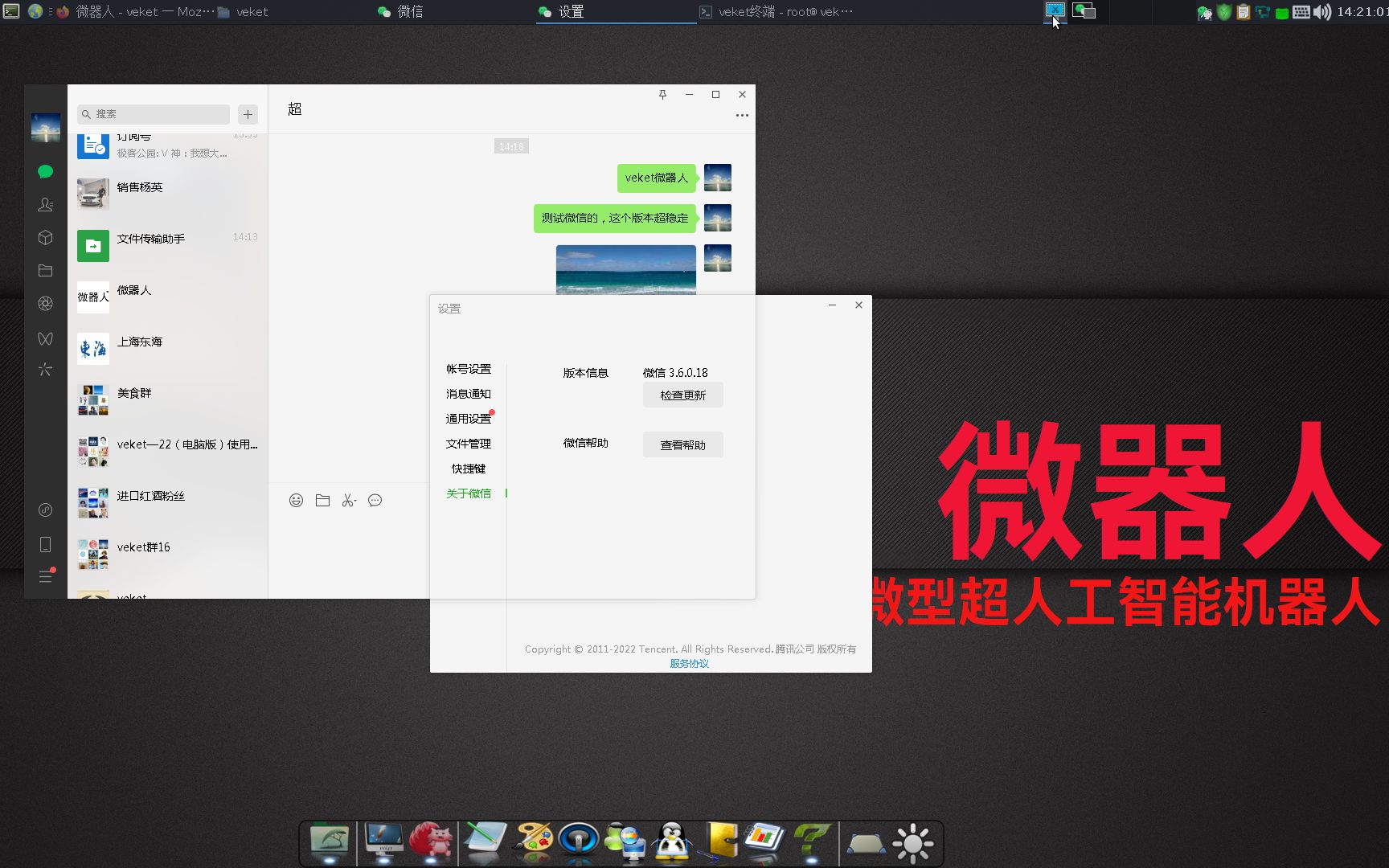This screenshot has width=1389, height=868.
Task: Open the penguin icon in the dock
Action: [671, 843]
